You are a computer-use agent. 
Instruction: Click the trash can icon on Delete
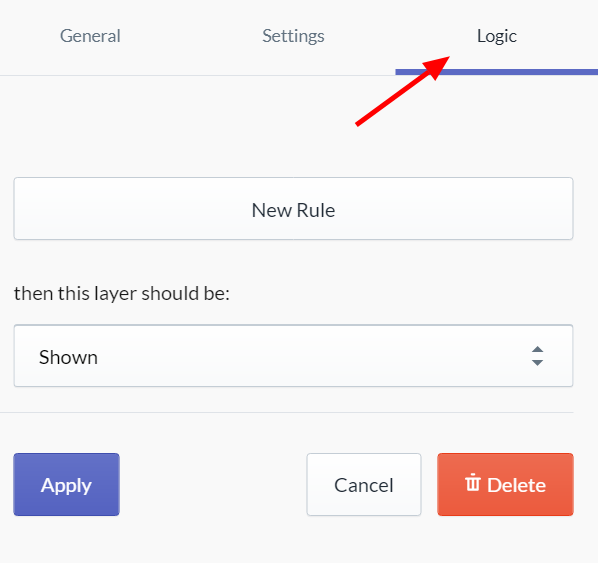click(x=473, y=483)
